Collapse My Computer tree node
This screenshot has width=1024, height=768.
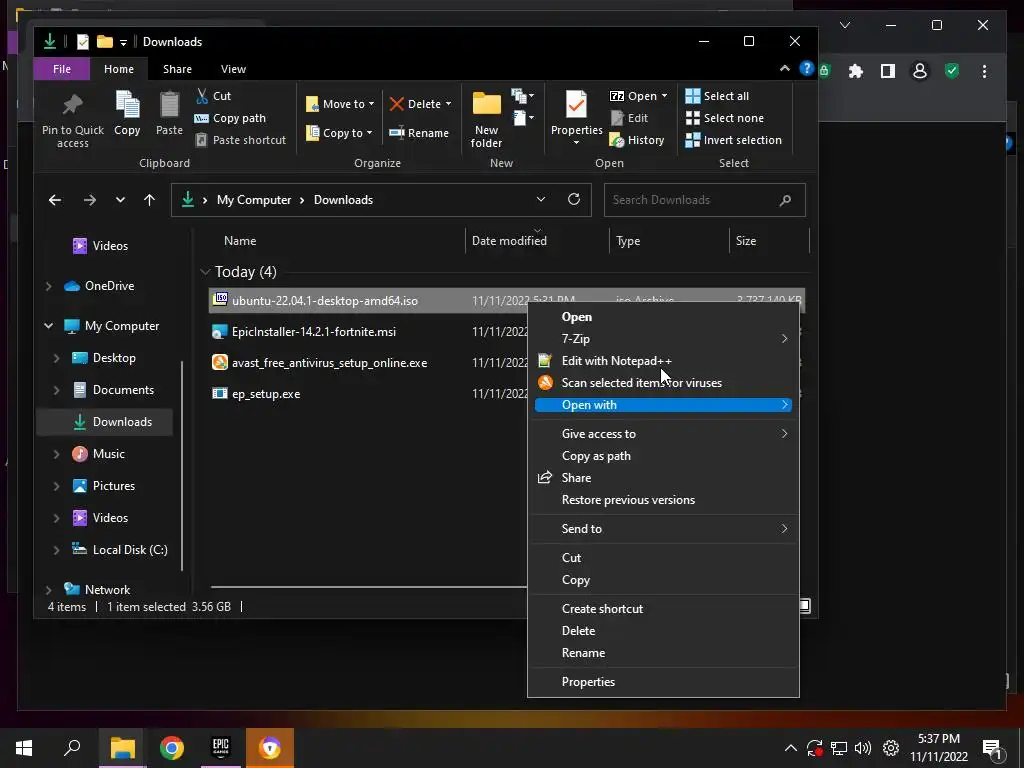pyautogui.click(x=48, y=326)
